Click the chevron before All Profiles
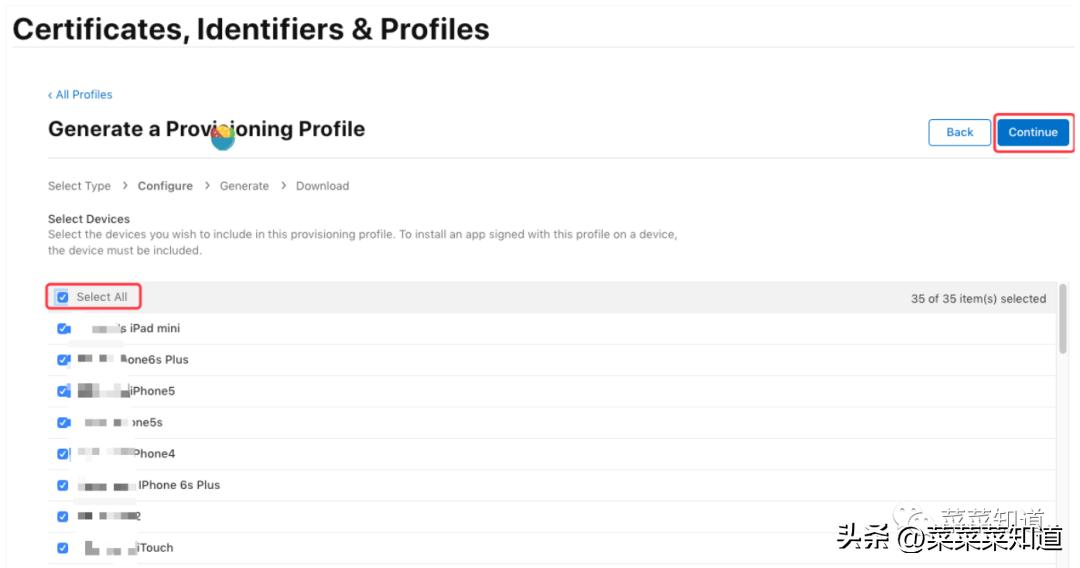 coord(50,95)
